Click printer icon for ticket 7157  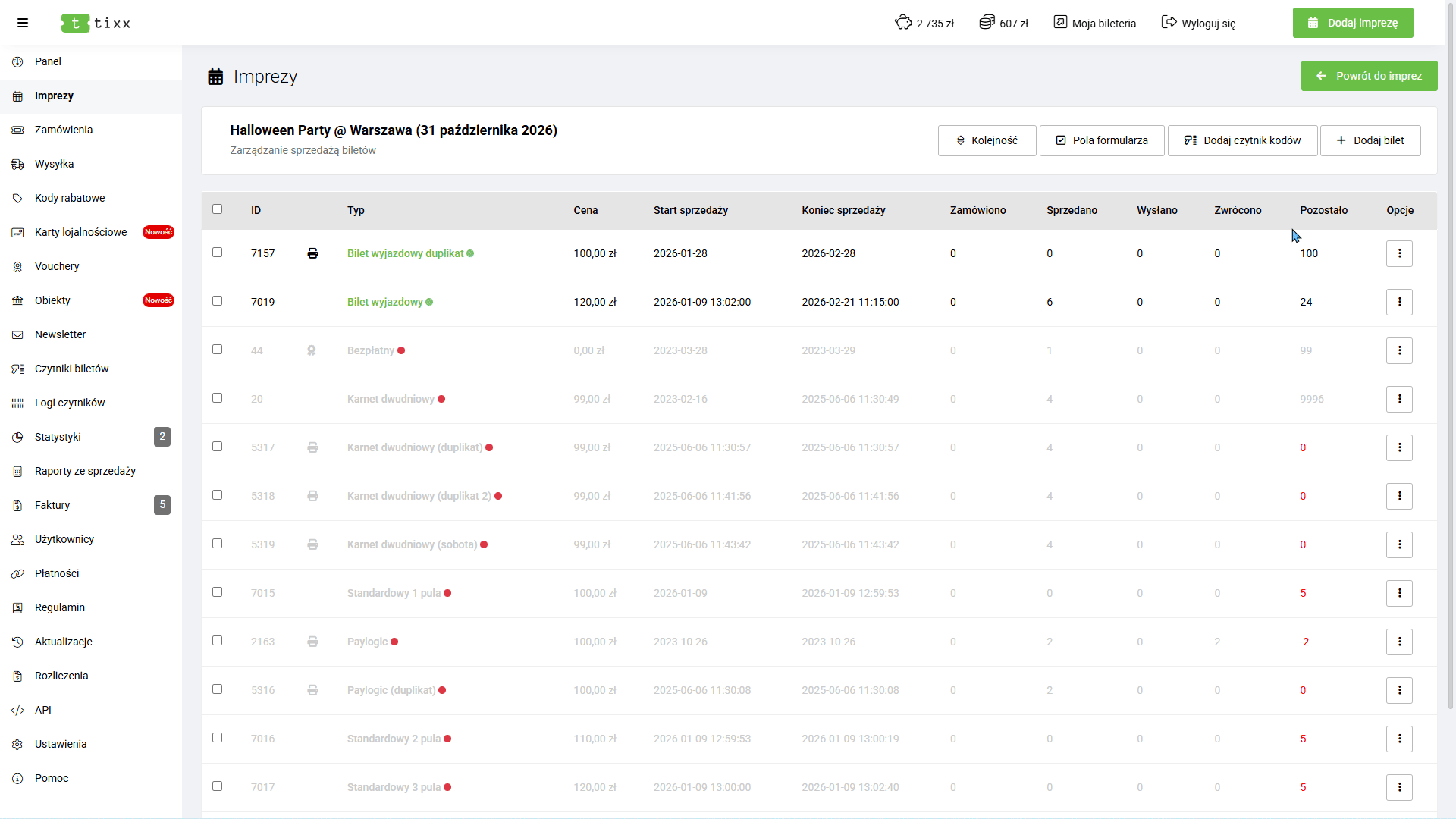click(x=312, y=253)
